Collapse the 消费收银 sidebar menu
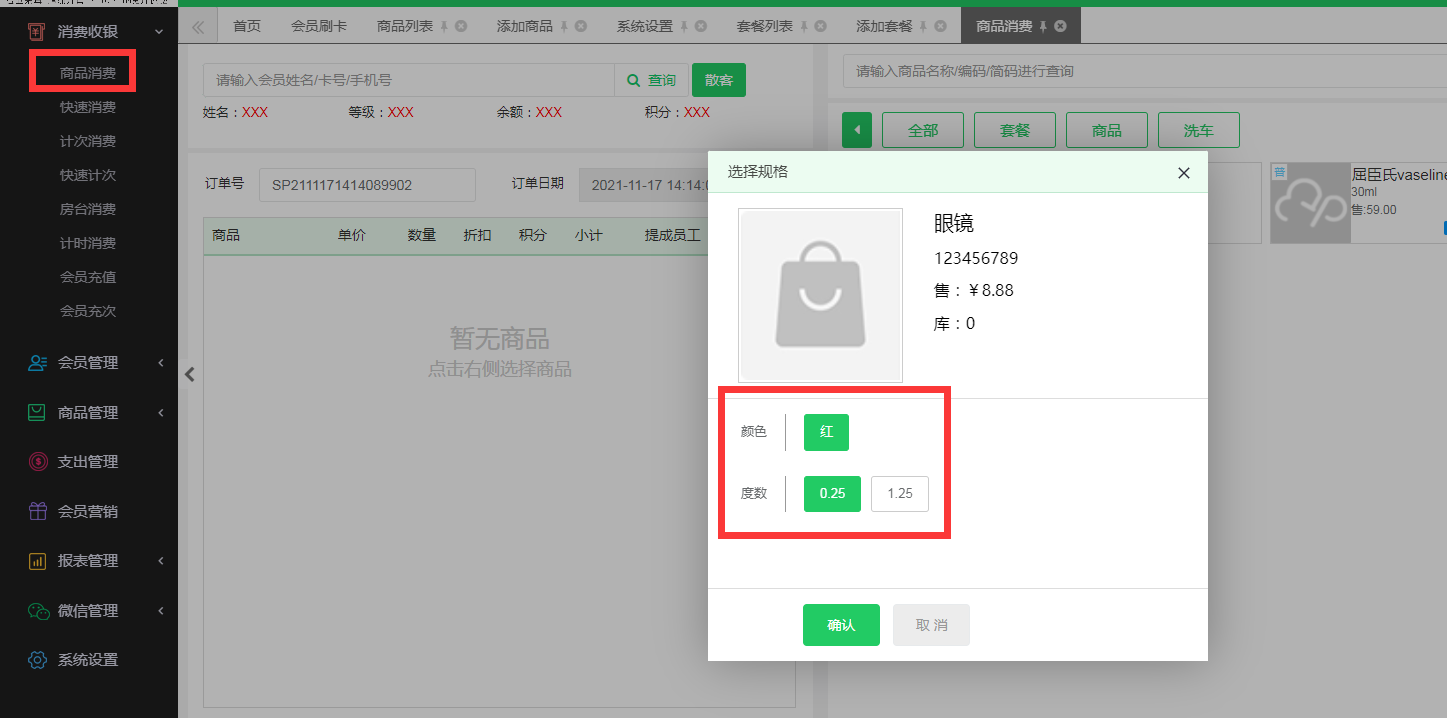The height and width of the screenshot is (718, 1447). coord(160,33)
